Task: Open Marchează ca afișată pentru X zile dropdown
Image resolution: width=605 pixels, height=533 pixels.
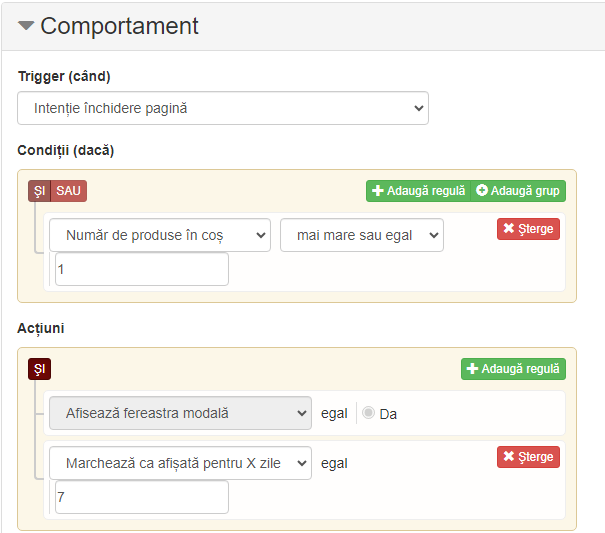Action: point(180,463)
